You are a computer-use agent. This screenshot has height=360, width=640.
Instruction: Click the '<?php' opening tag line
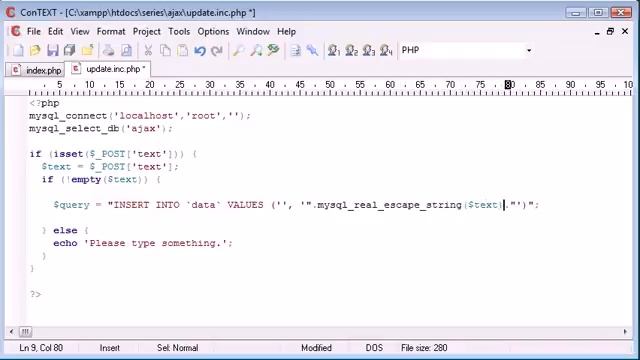[44, 103]
